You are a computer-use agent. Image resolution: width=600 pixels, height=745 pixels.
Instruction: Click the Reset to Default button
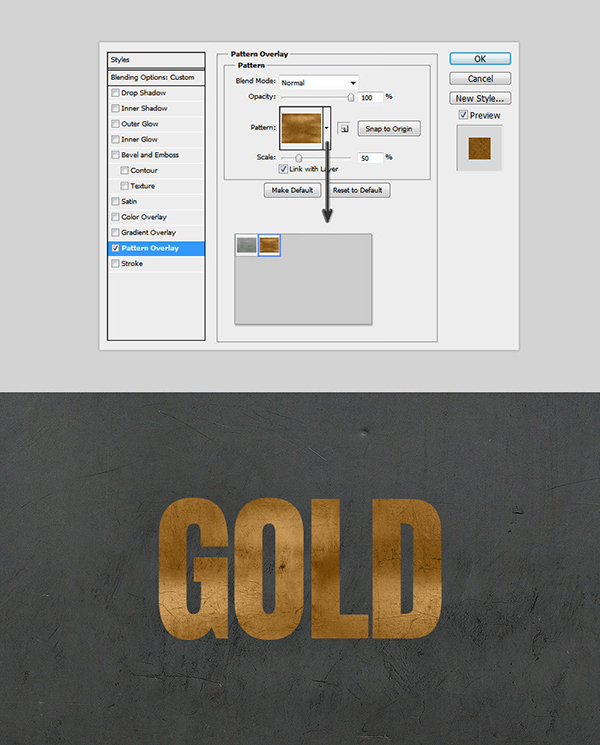coord(359,190)
